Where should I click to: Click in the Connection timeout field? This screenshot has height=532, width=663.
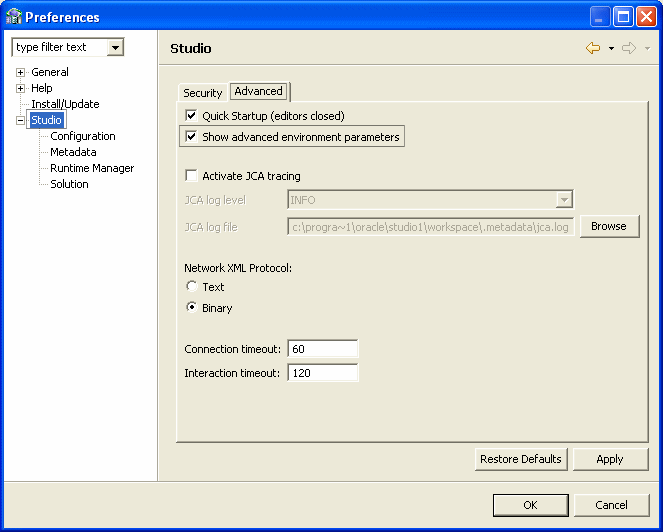(322, 349)
